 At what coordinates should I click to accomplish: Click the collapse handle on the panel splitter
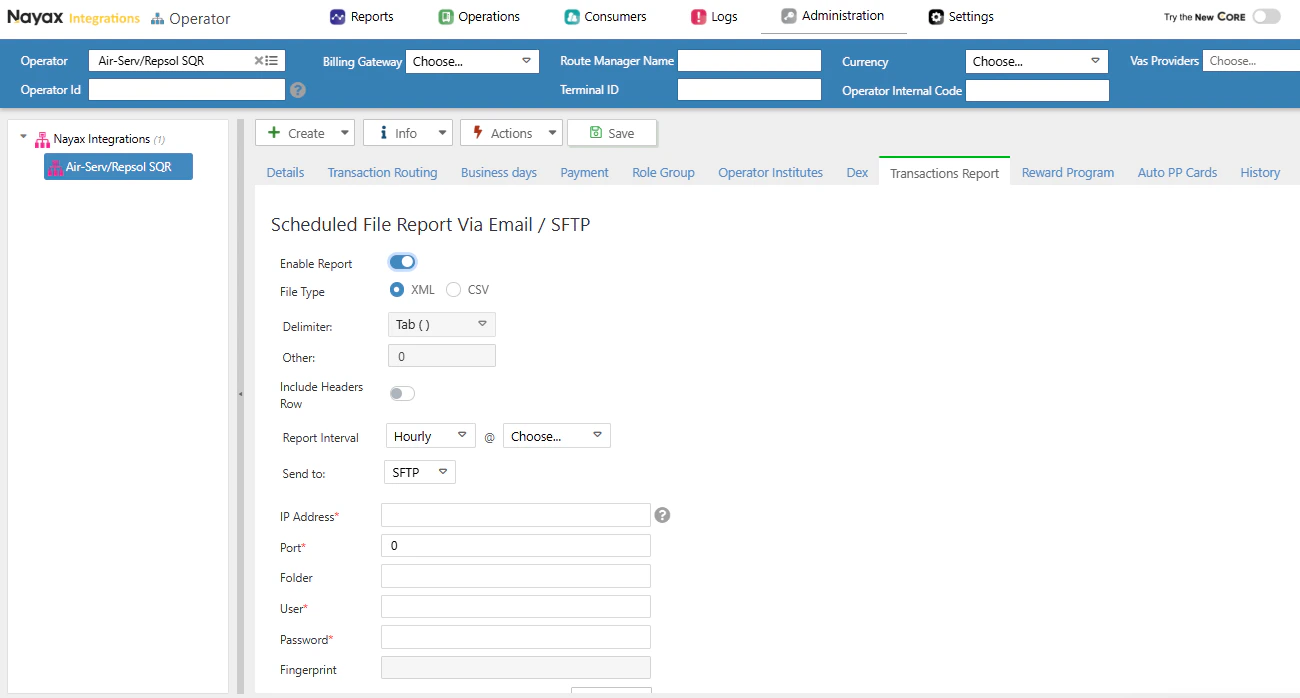[240, 395]
